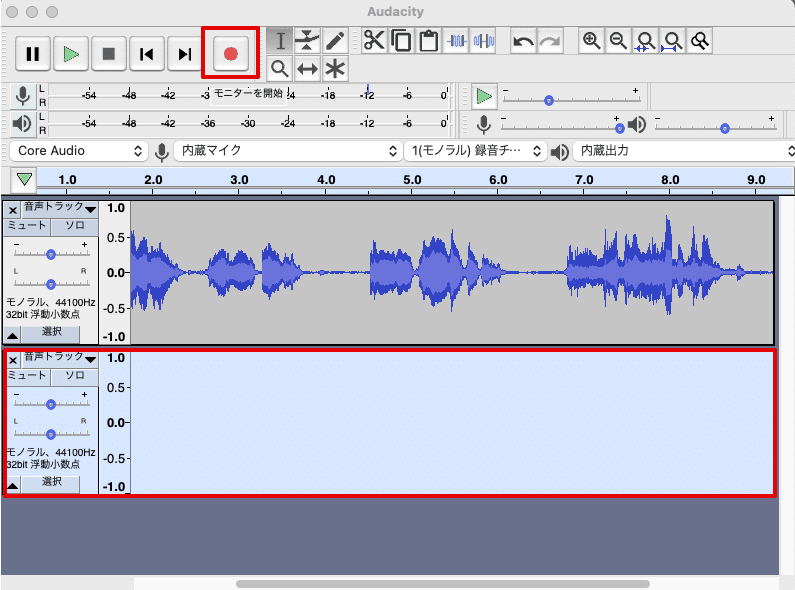This screenshot has height=590, width=795.
Task: Select the Envelope tool
Action: point(307,41)
